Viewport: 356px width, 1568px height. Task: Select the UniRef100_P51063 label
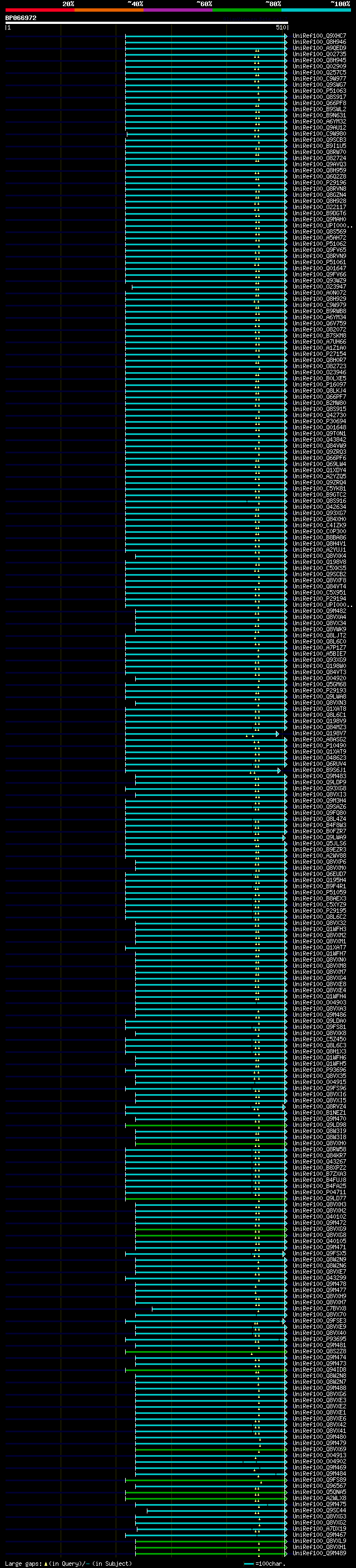coord(319,91)
